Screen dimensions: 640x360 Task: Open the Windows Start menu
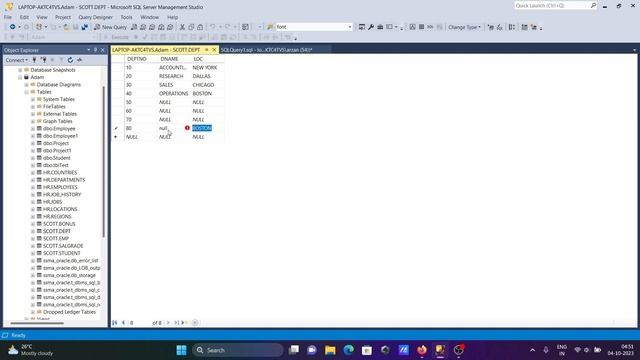181,350
